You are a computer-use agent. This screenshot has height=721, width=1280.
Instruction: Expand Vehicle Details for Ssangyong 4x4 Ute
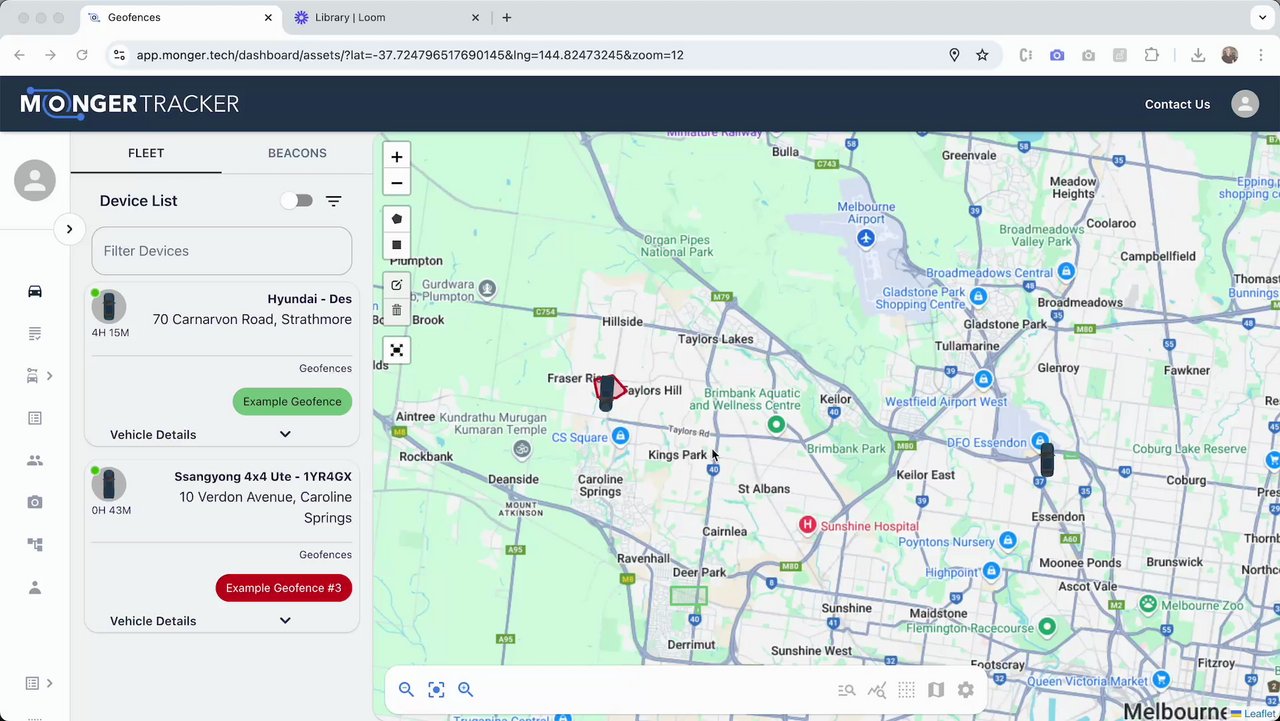285,621
